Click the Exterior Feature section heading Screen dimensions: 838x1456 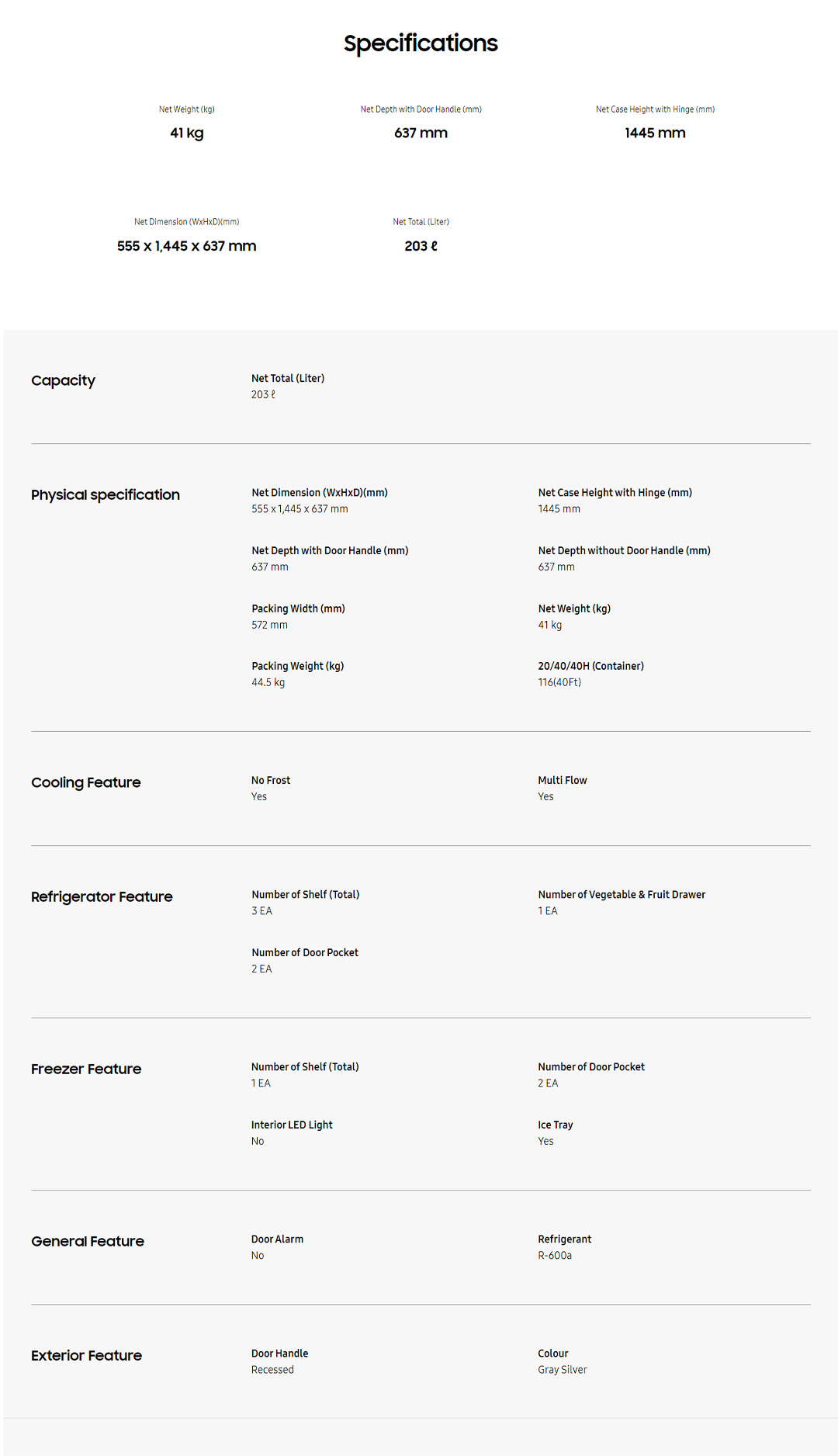click(86, 1355)
